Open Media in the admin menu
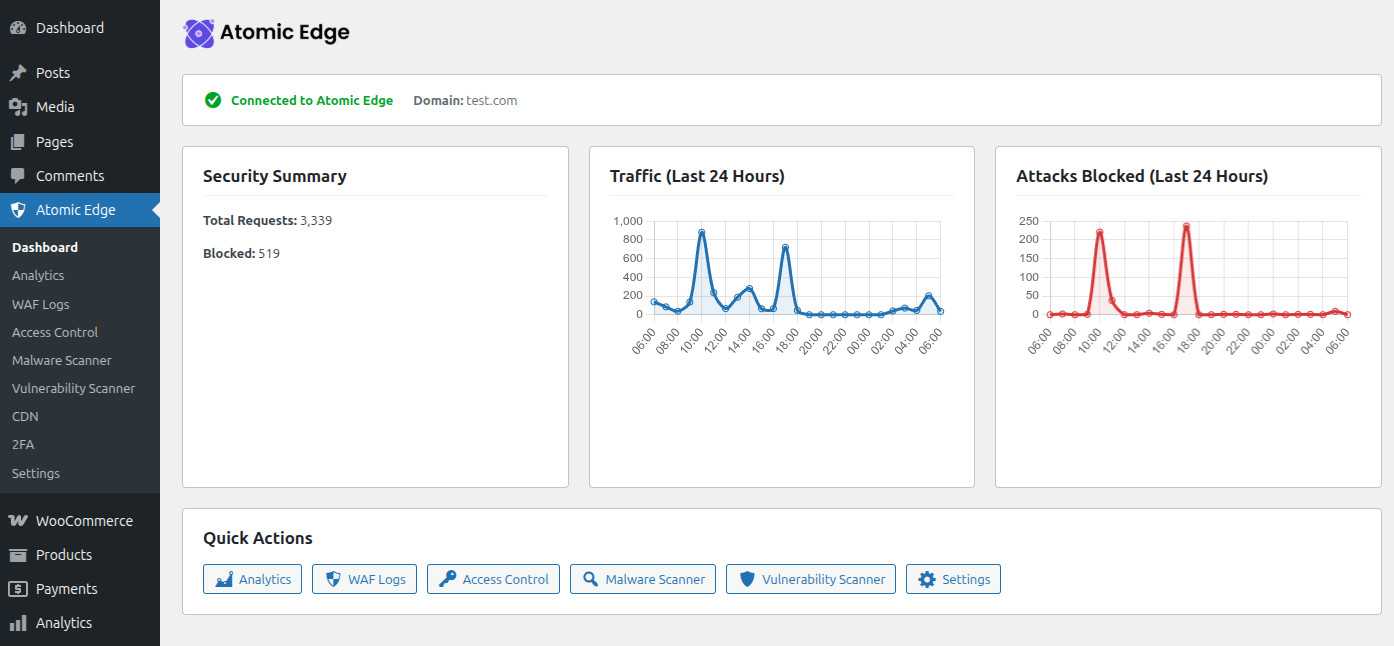1394x646 pixels. click(80, 107)
